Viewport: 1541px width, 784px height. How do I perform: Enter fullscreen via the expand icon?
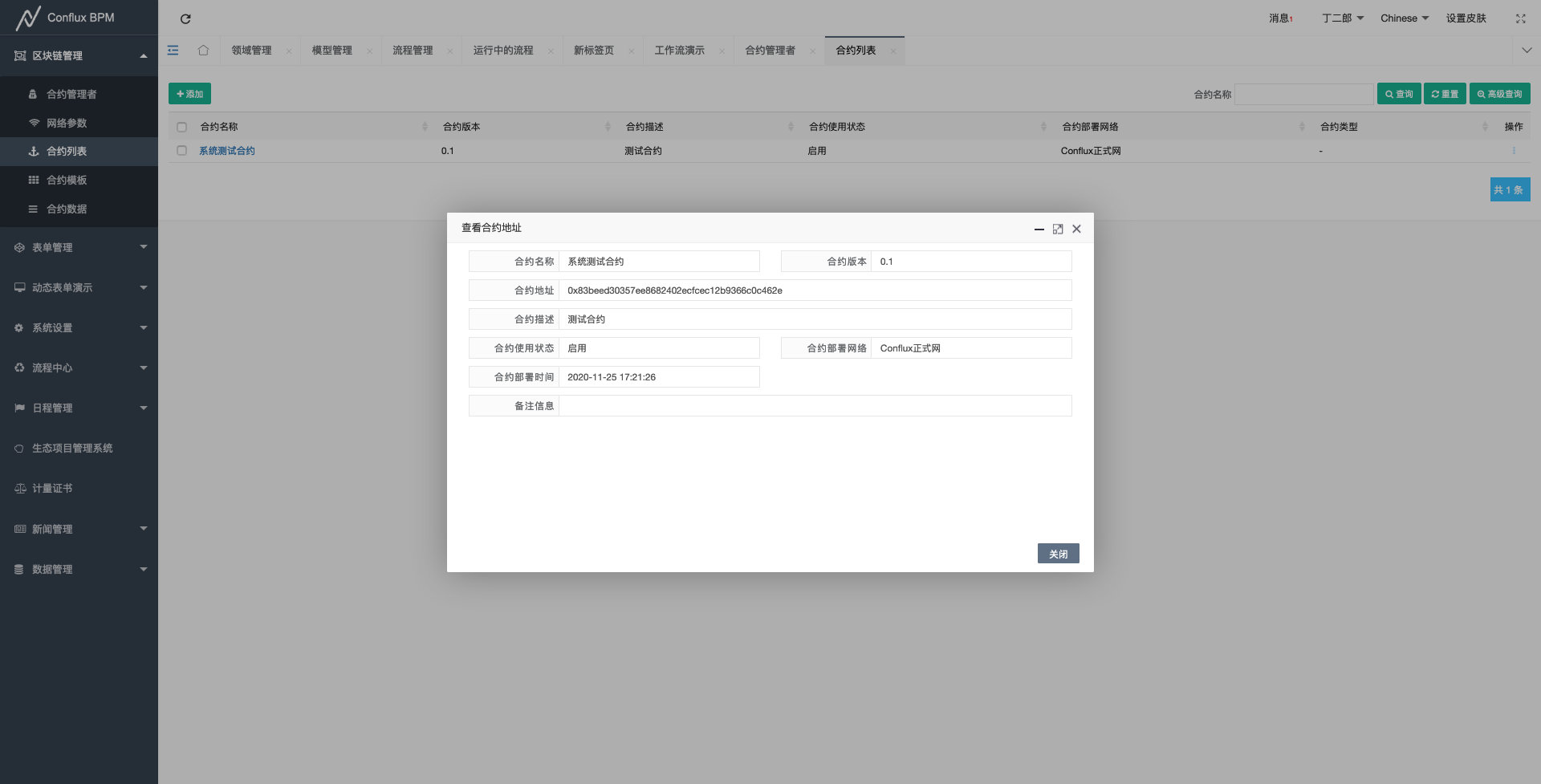click(x=1520, y=18)
